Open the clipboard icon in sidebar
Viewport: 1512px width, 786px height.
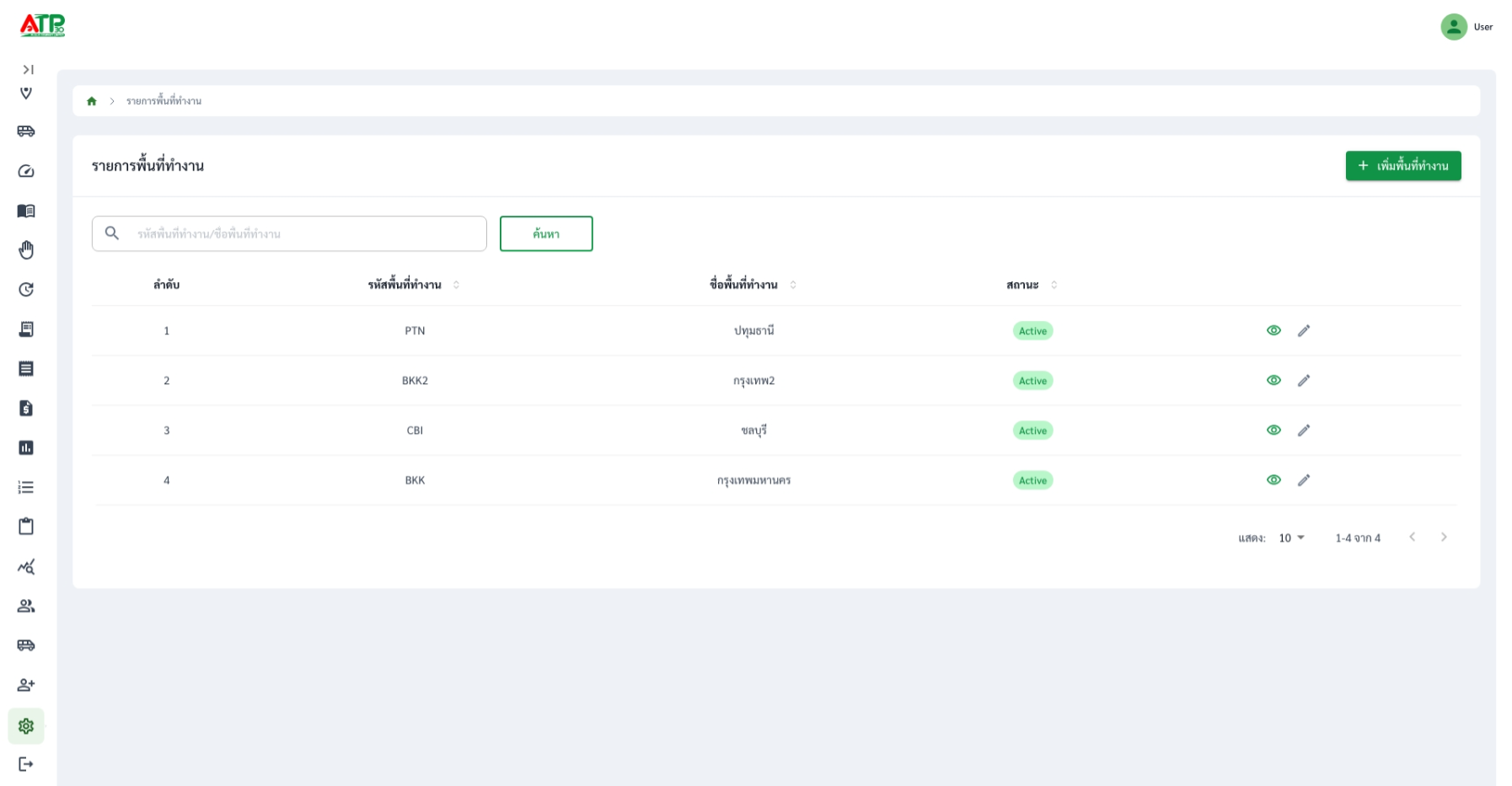pos(26,527)
